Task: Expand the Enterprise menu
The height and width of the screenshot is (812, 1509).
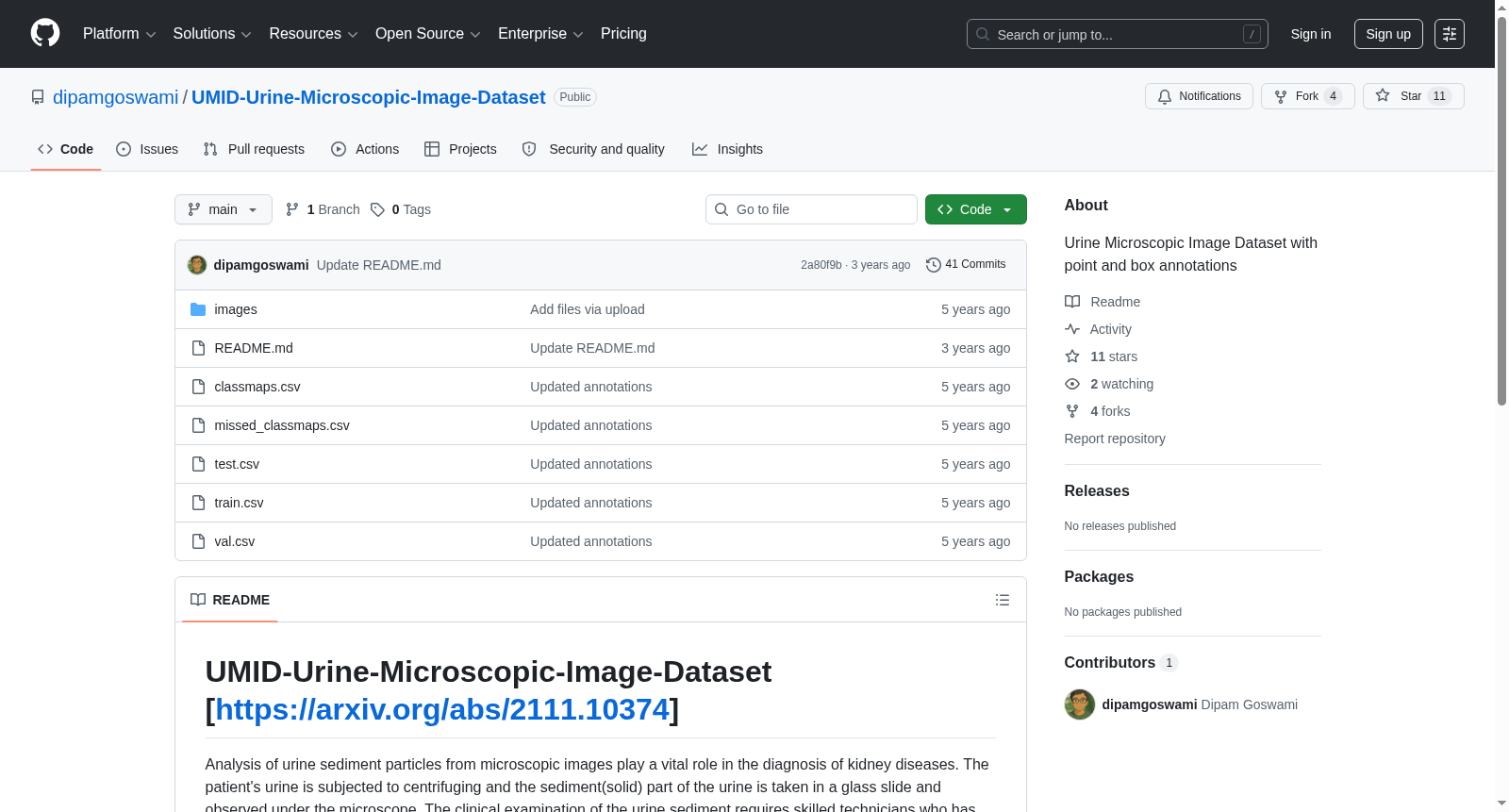Action: 540,34
